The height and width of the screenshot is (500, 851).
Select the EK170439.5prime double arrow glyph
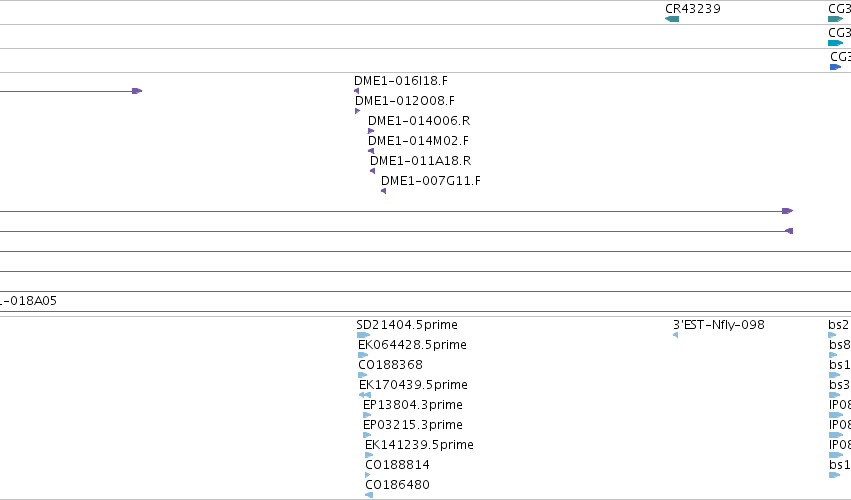tap(365, 395)
